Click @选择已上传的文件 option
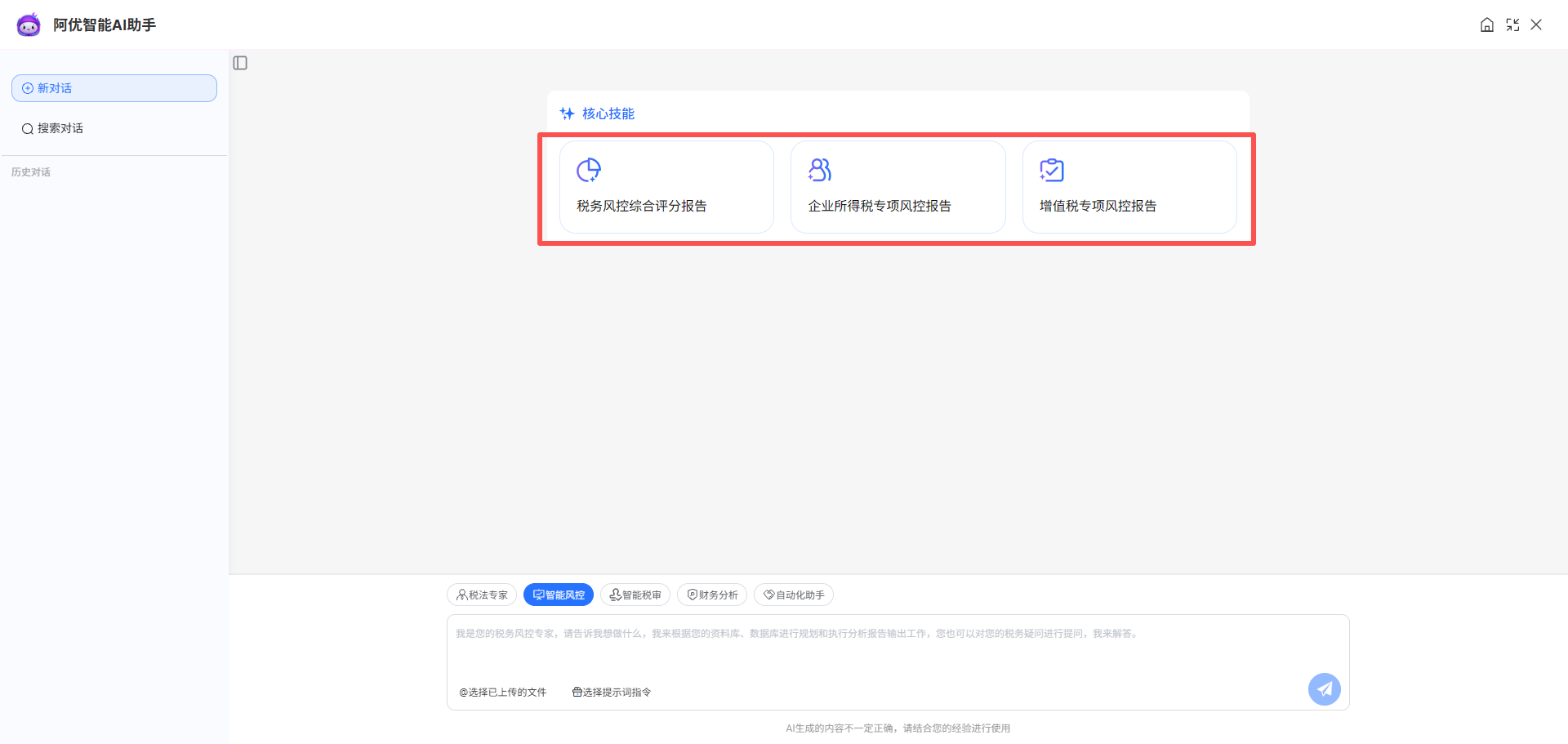Image resolution: width=1568 pixels, height=744 pixels. tap(502, 692)
